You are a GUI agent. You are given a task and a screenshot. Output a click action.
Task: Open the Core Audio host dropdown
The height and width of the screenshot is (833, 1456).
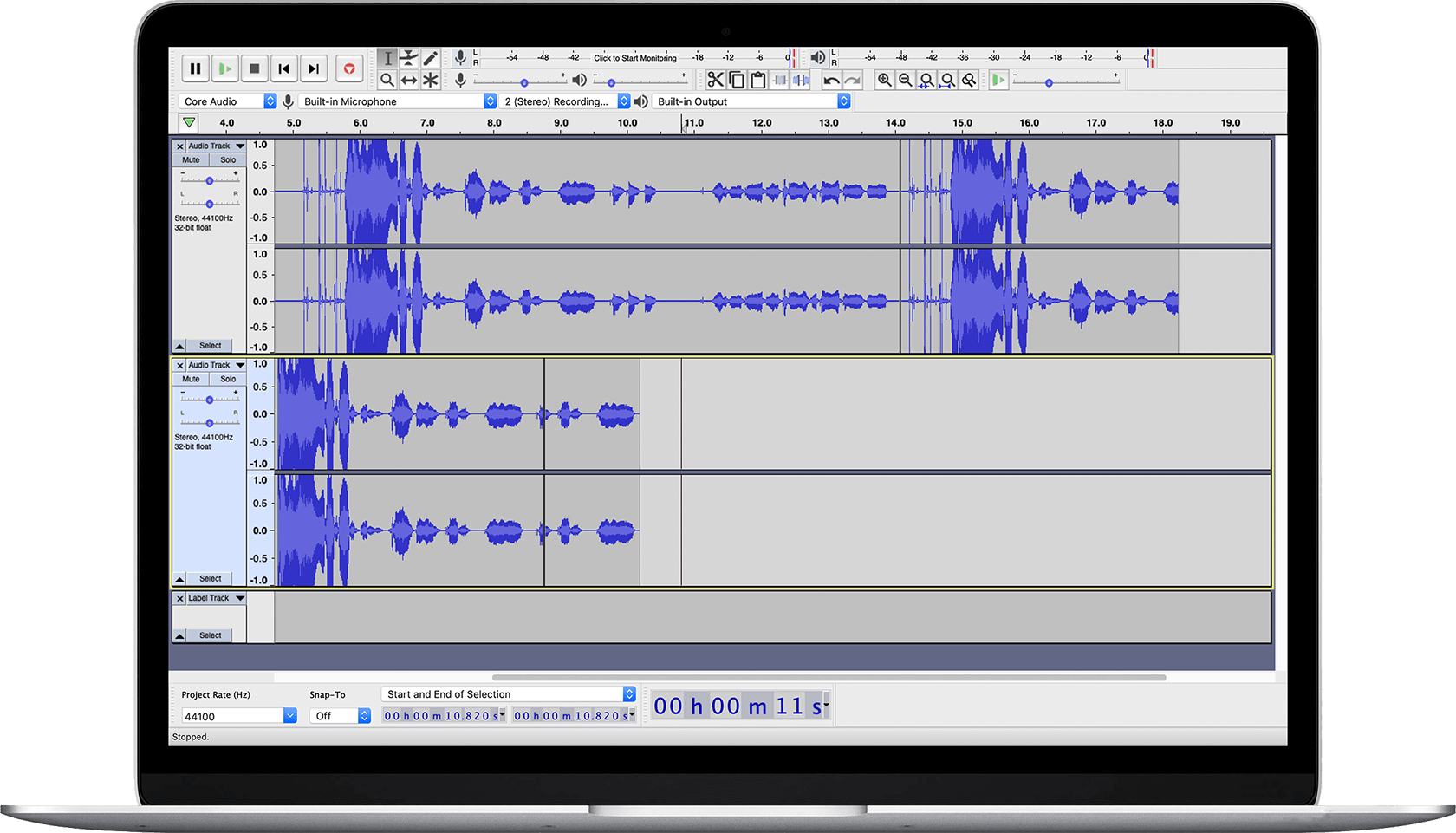224,101
